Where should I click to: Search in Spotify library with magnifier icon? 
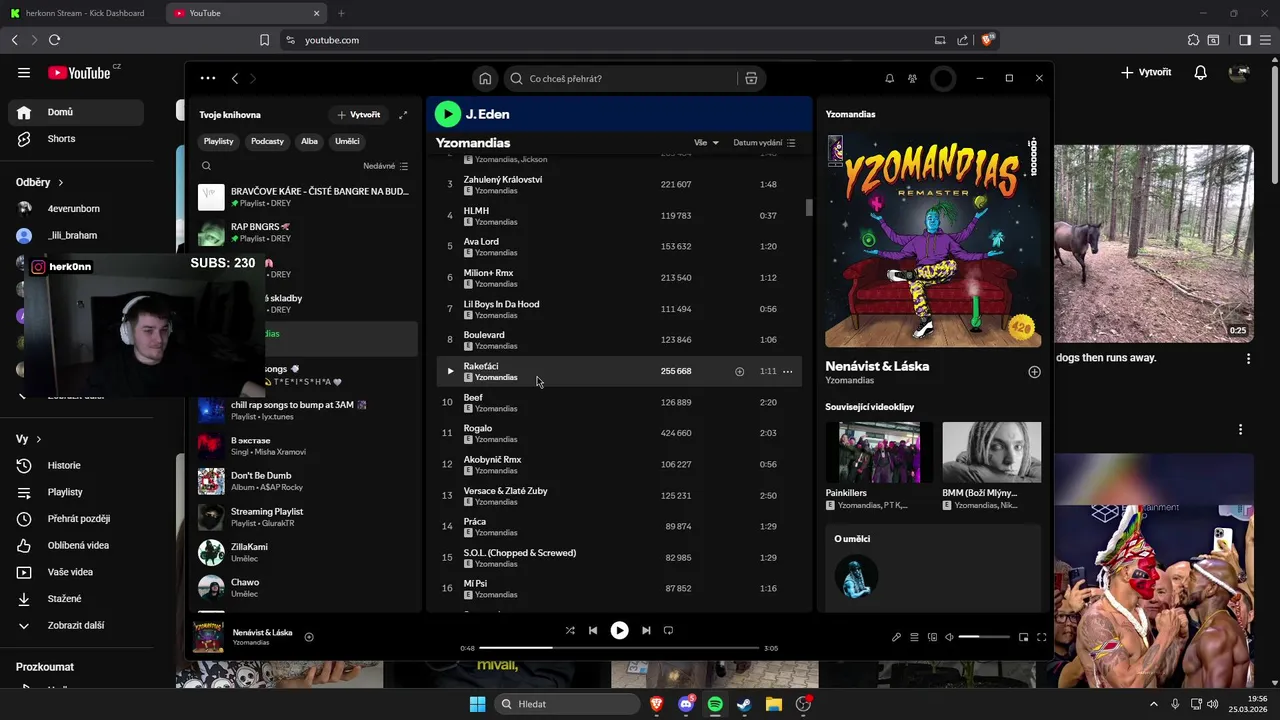pyautogui.click(x=206, y=166)
